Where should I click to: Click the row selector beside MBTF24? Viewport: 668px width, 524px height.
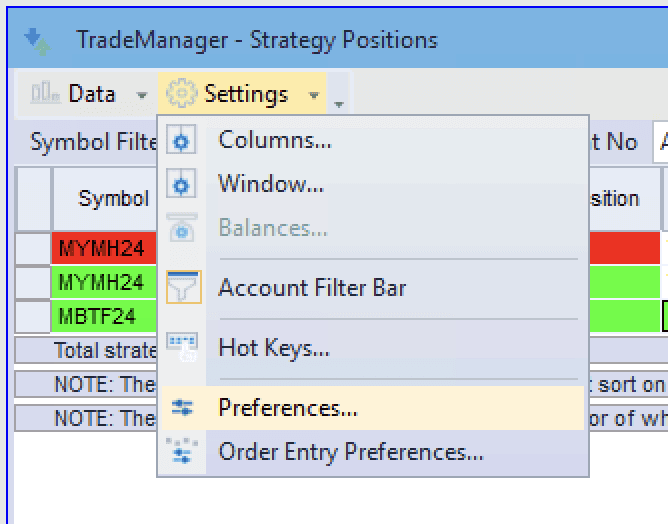tap(33, 316)
